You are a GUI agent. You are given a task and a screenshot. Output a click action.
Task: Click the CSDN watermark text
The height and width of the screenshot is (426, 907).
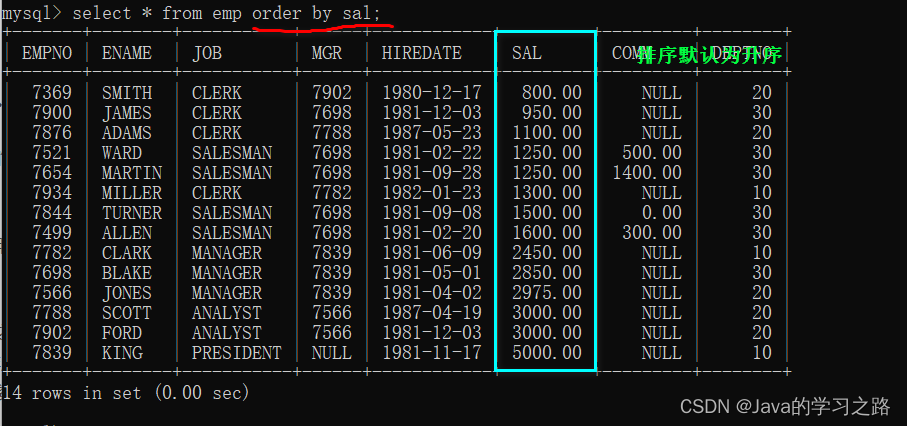(x=784, y=407)
